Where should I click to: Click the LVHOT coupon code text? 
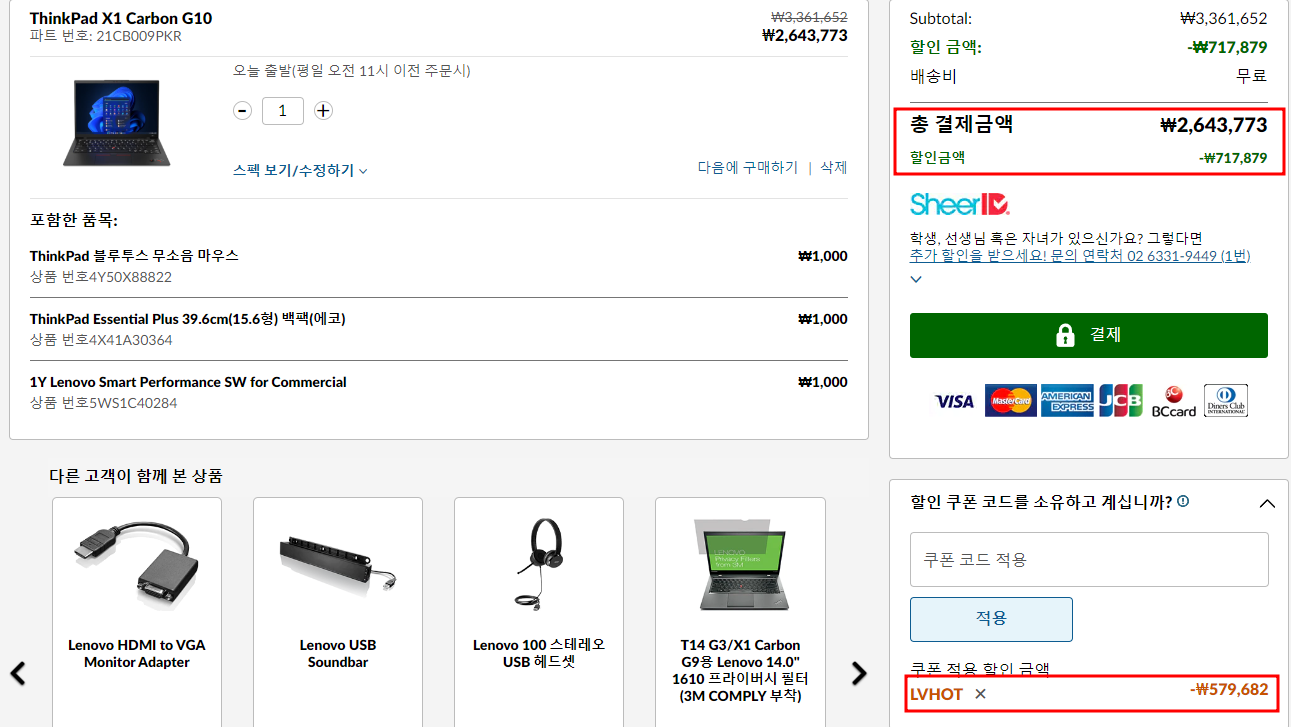[x=937, y=694]
